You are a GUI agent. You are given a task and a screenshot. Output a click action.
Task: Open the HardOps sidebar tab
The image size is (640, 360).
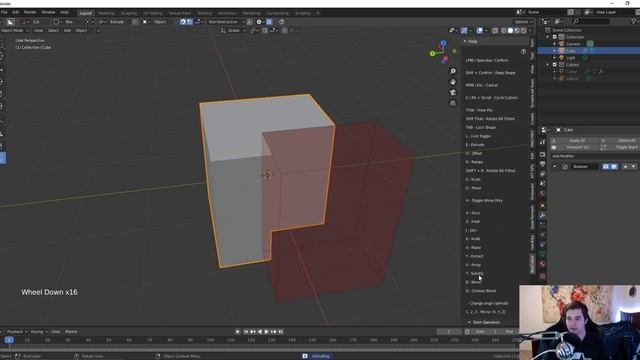click(532, 242)
